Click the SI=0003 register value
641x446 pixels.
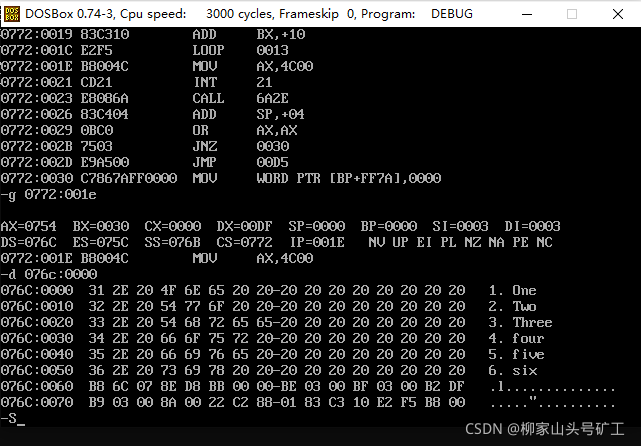tap(461, 226)
